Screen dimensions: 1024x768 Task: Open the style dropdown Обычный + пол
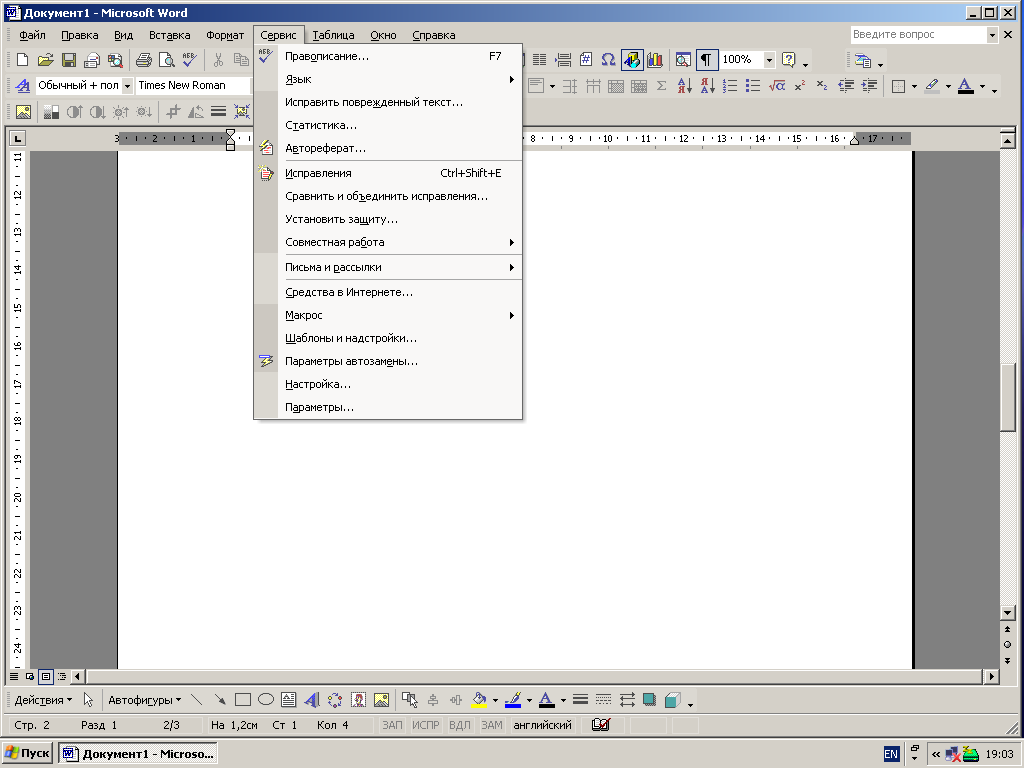[x=127, y=86]
